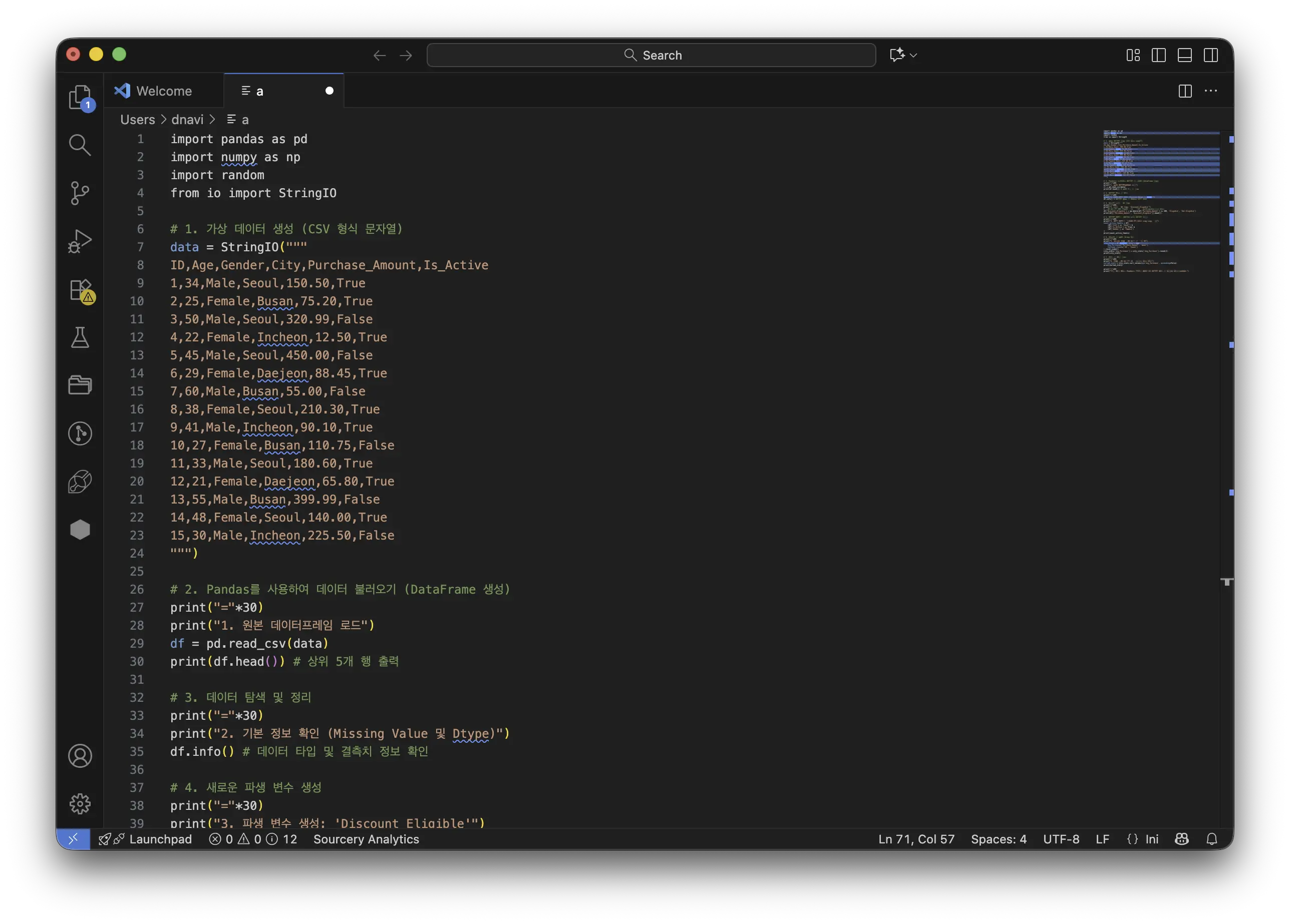Open the Testing flask icon in the sidebar
Viewport: 1290px width, 924px height.
pyautogui.click(x=80, y=338)
